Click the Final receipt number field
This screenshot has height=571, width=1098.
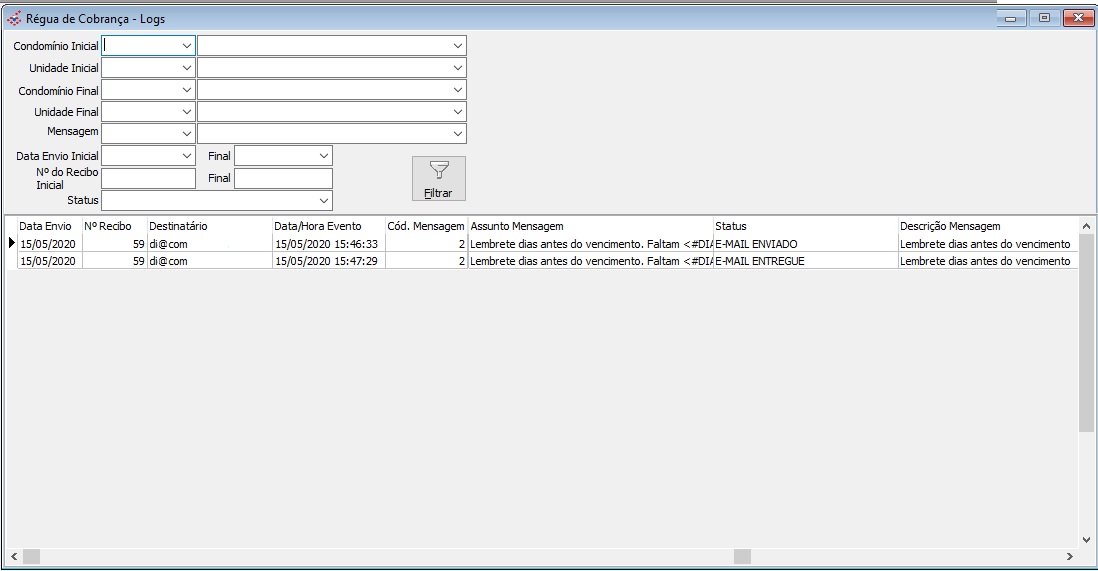(283, 178)
